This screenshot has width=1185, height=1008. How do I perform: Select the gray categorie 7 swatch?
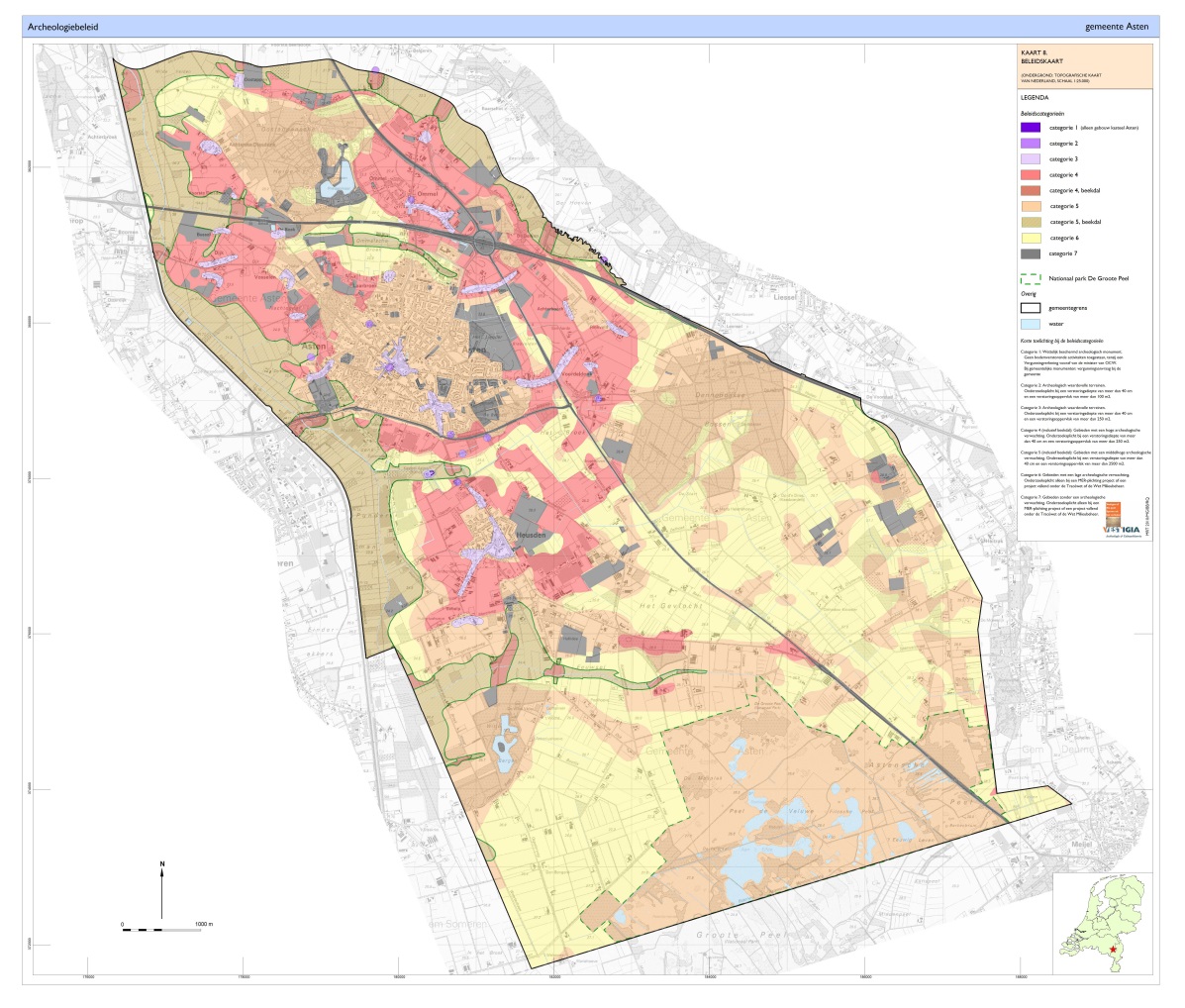tap(1032, 254)
